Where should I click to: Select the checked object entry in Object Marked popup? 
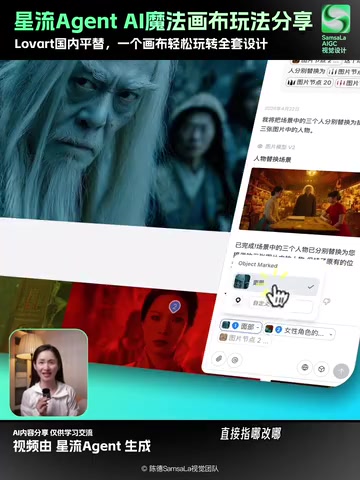pyautogui.click(x=275, y=283)
